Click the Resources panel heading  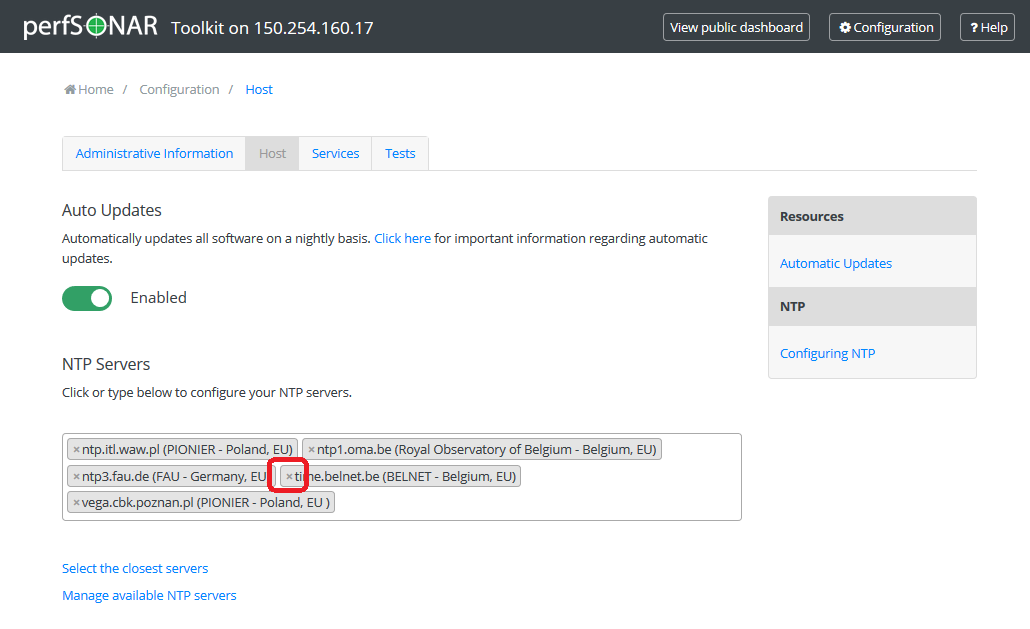click(872, 216)
